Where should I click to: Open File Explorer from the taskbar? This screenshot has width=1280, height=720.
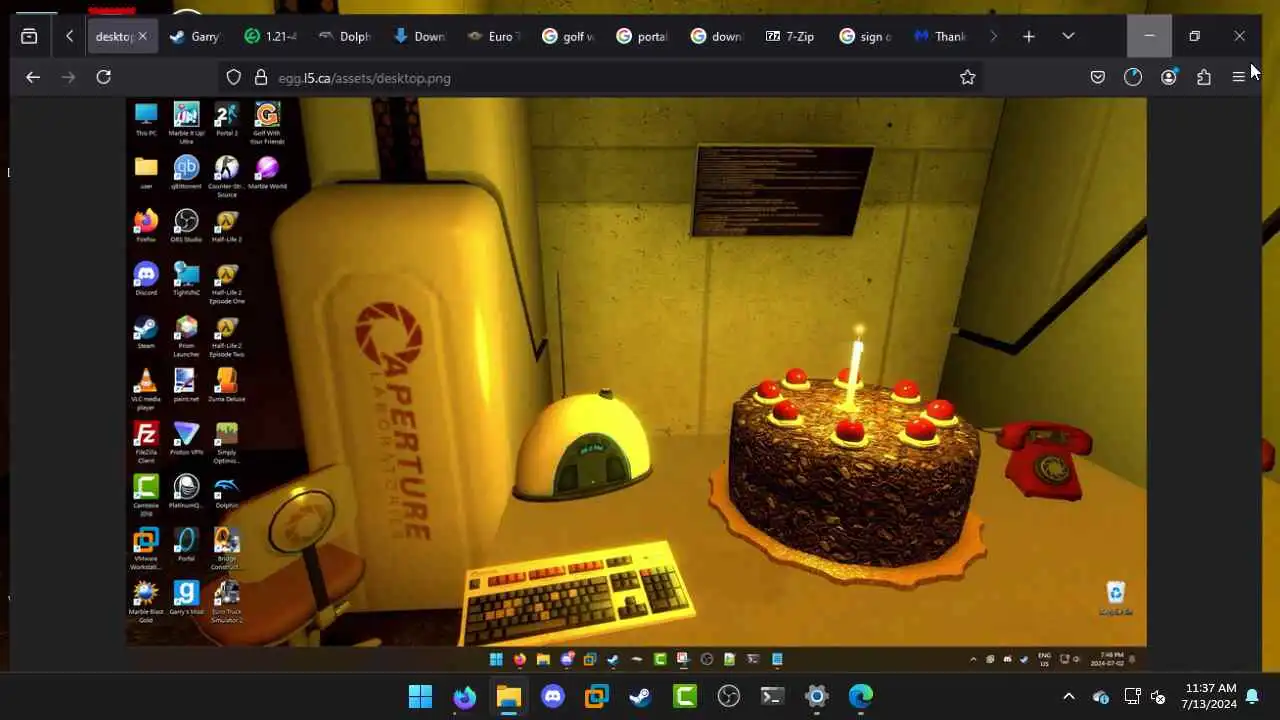[x=509, y=696]
